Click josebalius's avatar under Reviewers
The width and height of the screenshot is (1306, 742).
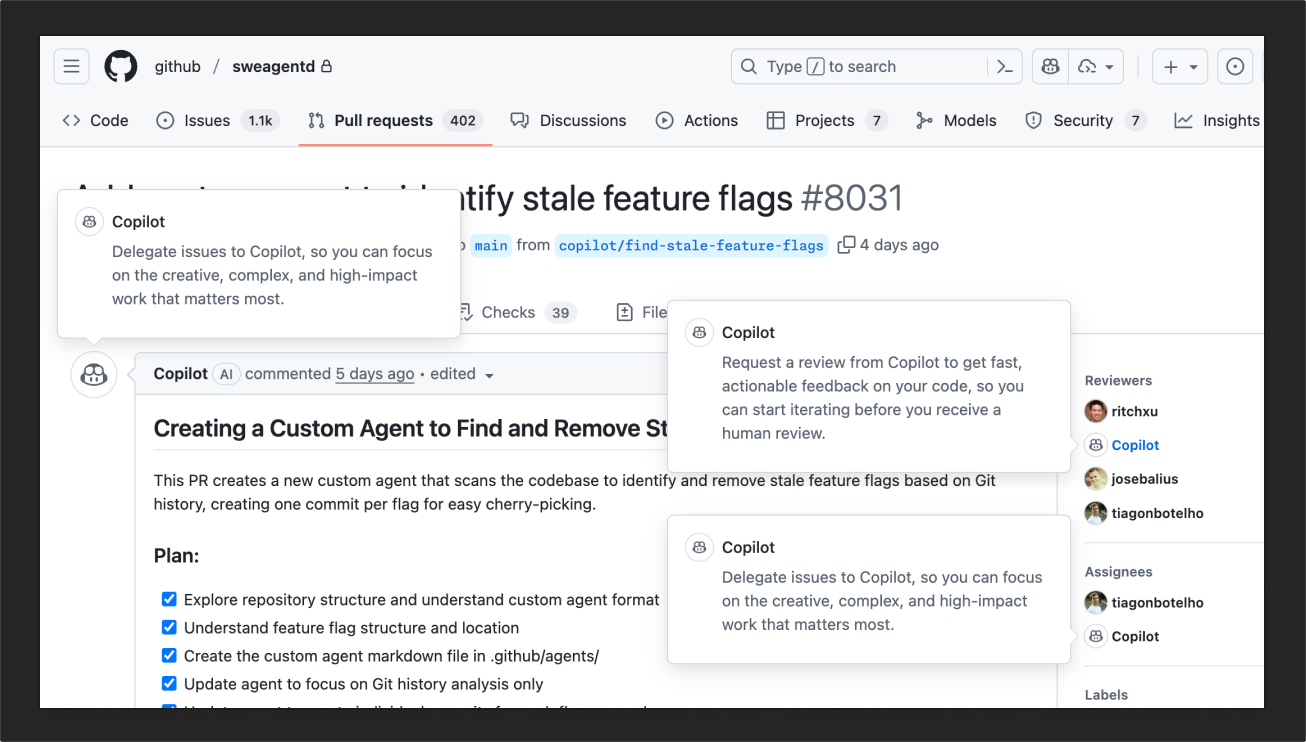pos(1096,479)
